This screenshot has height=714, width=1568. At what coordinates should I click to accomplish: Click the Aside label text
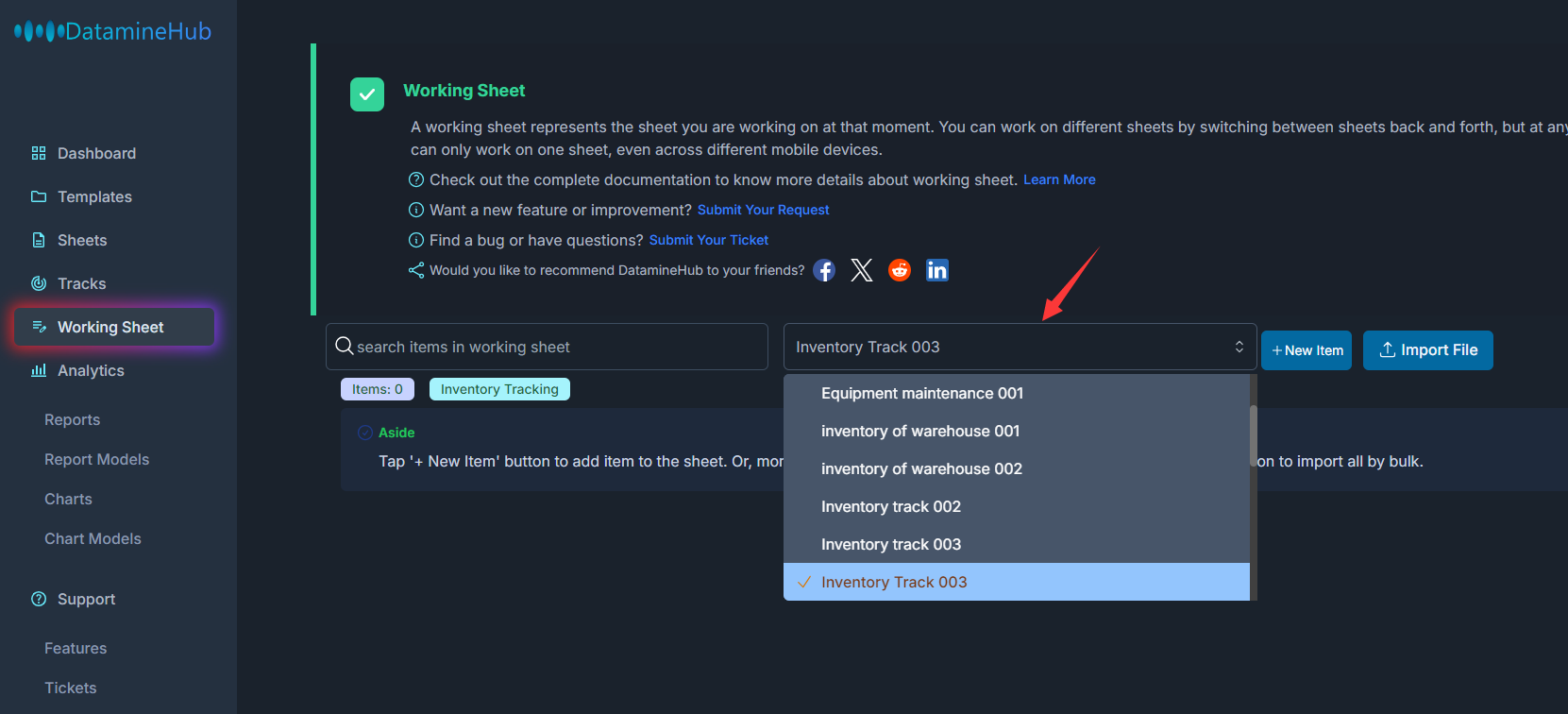click(x=396, y=433)
